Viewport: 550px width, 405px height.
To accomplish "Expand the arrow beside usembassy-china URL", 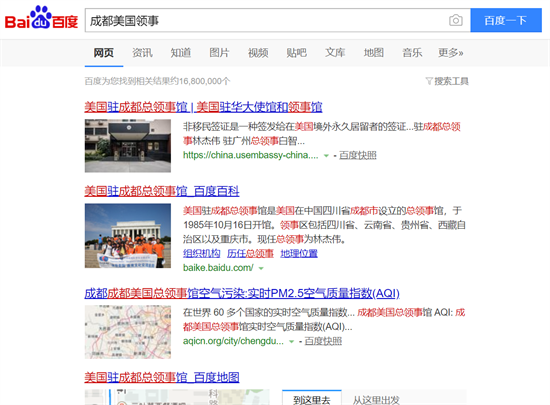I will 326,156.
